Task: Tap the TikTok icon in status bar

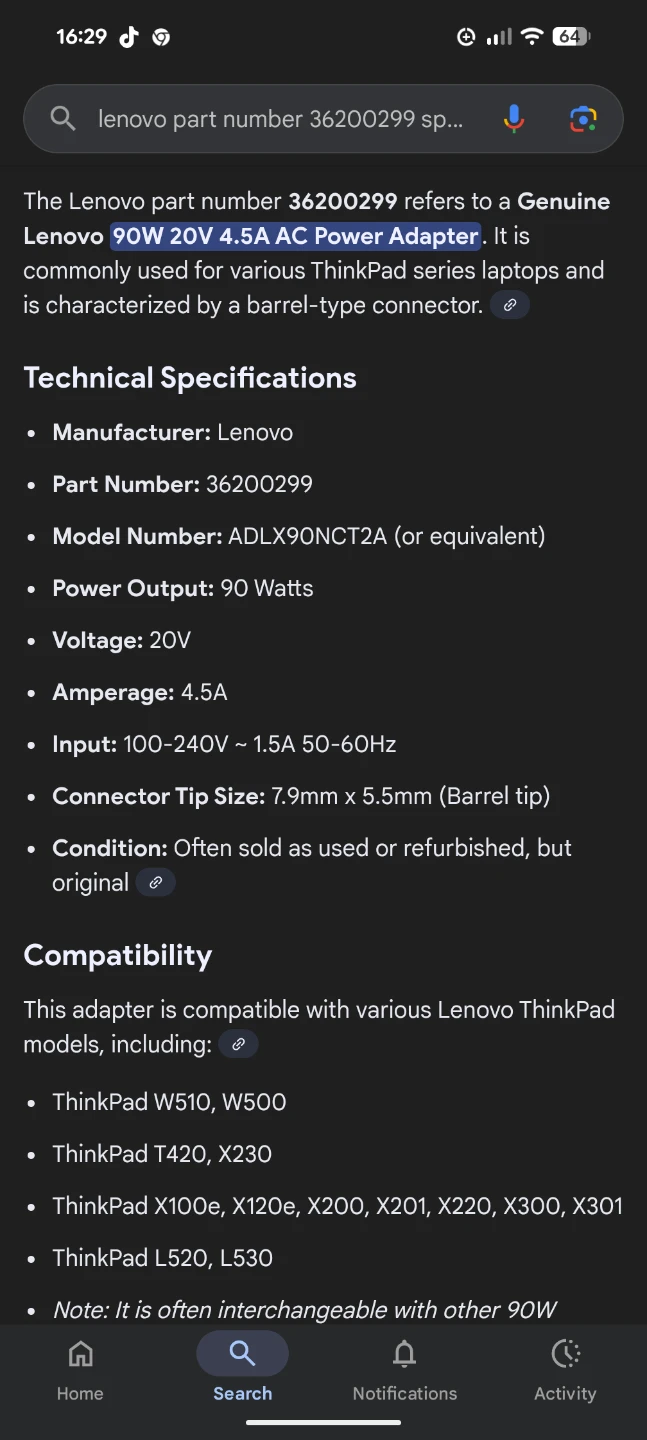Action: (129, 37)
